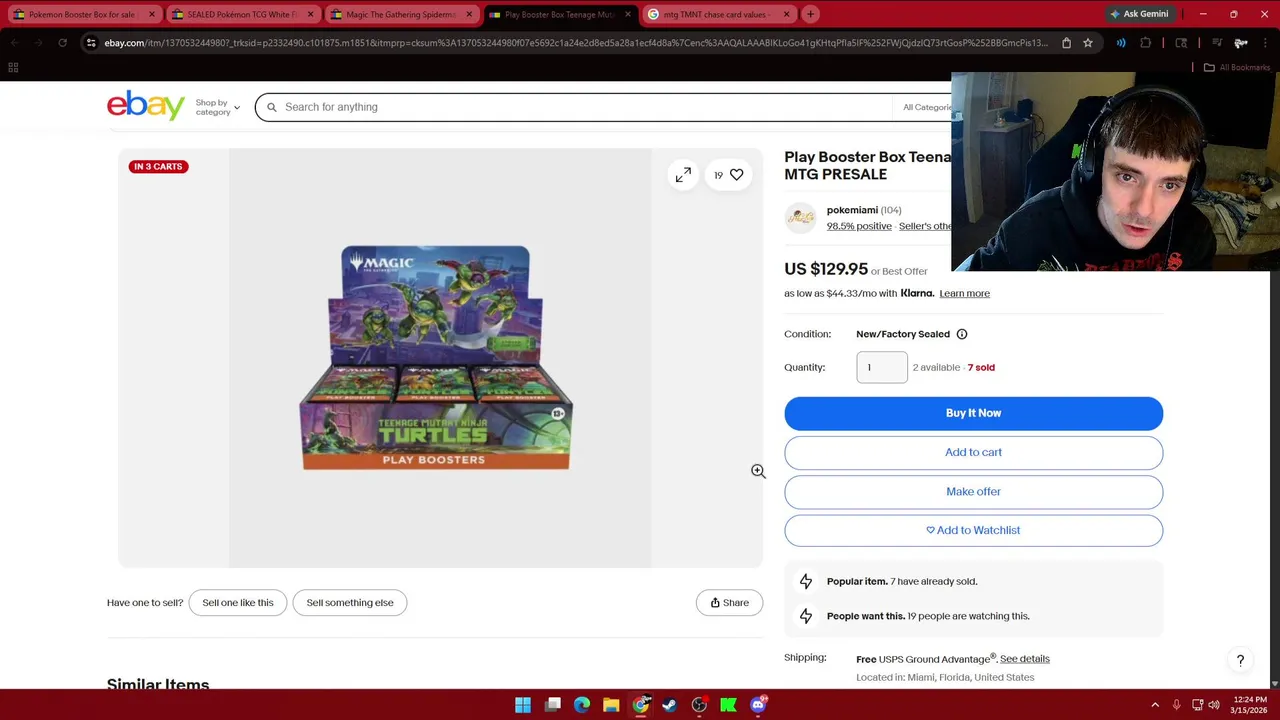Switch to mtg TMNT chase card values tab
Screen dimensions: 1280x720
coord(718,14)
